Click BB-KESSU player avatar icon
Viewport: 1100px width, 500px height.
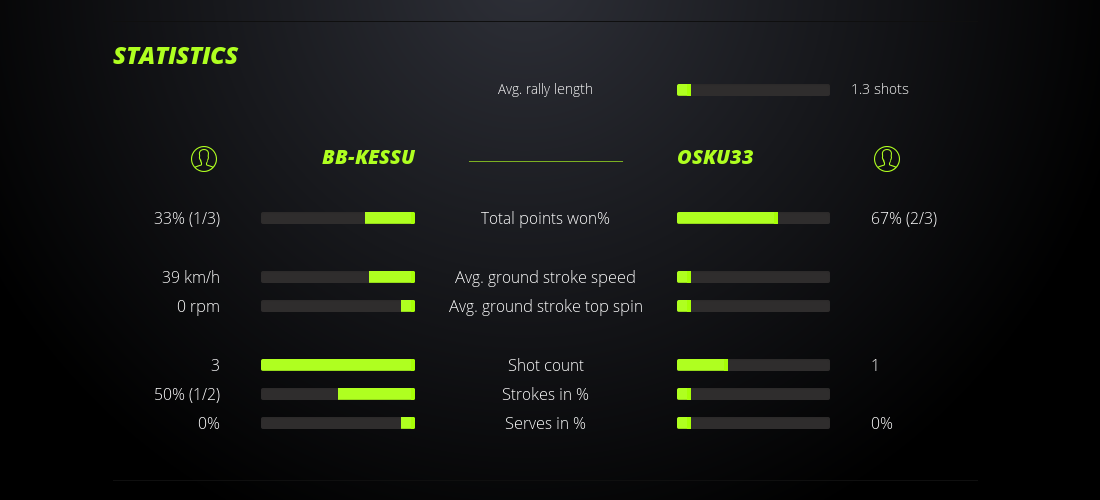click(204, 158)
